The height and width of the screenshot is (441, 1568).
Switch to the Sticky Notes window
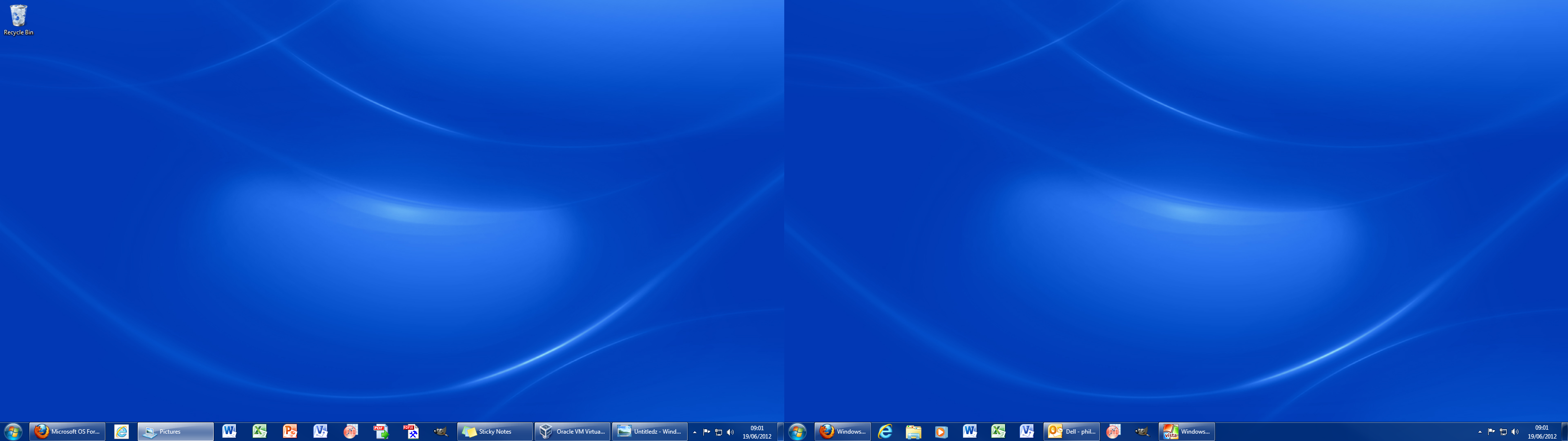[494, 431]
